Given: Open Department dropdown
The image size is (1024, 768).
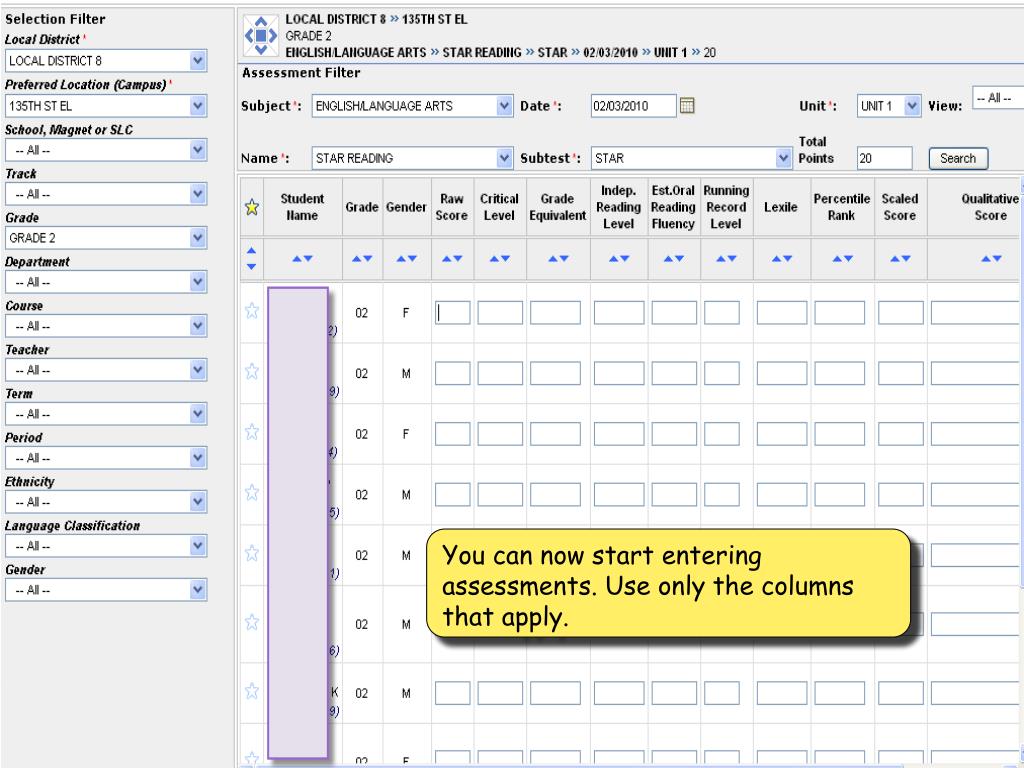Looking at the screenshot, I should [106, 282].
